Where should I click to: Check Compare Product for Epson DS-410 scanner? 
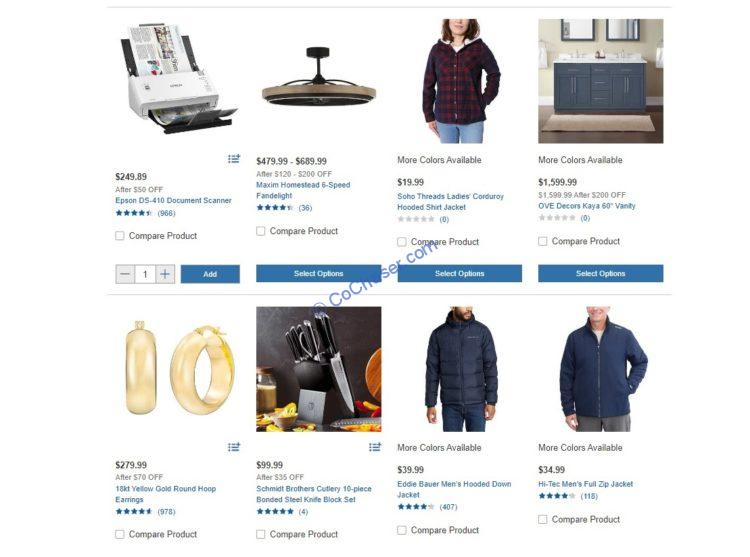click(120, 236)
